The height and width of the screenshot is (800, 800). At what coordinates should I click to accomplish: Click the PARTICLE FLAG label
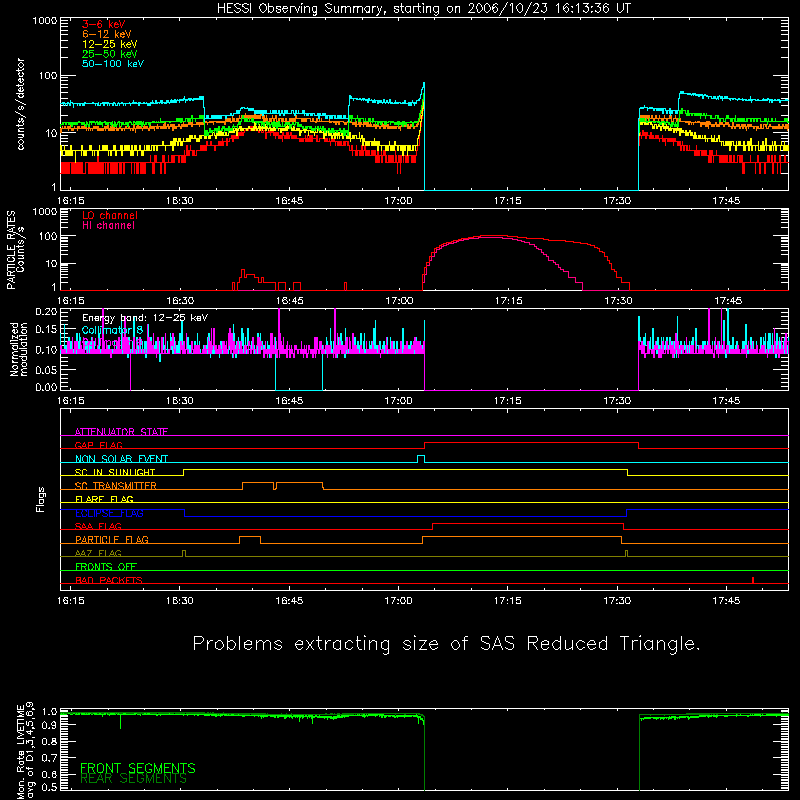point(112,539)
